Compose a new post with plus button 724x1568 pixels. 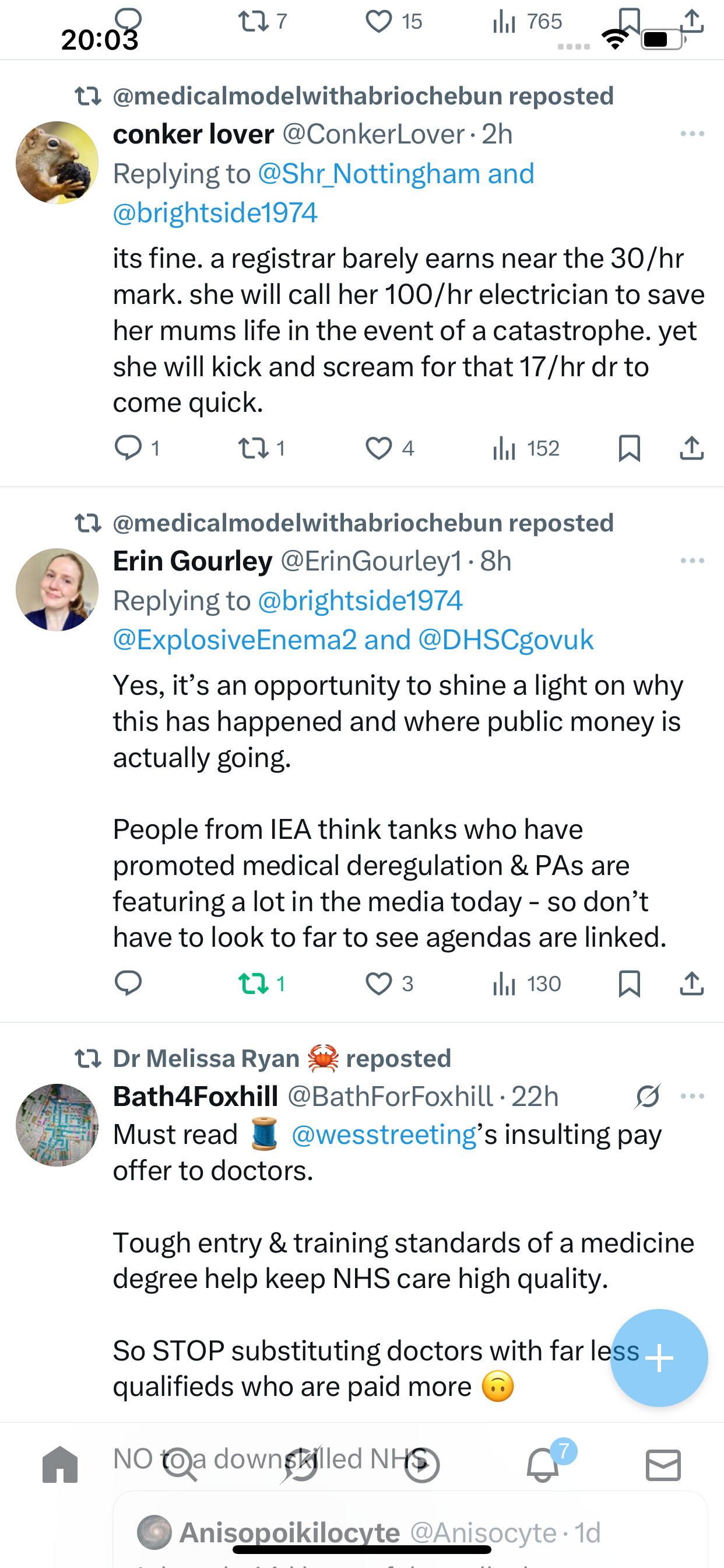tap(659, 1358)
